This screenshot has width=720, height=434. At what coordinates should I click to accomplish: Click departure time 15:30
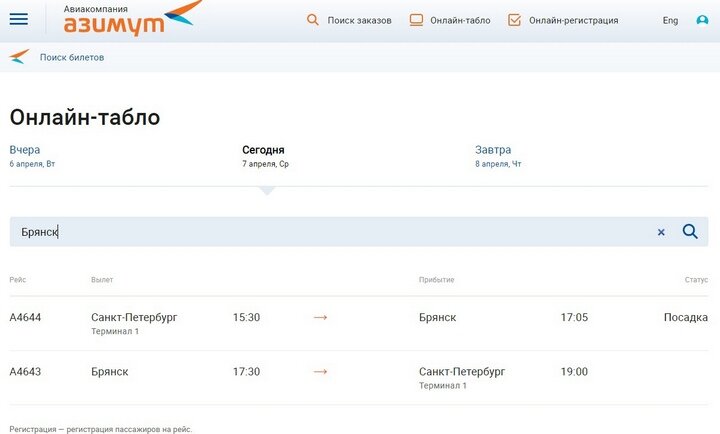click(x=247, y=317)
